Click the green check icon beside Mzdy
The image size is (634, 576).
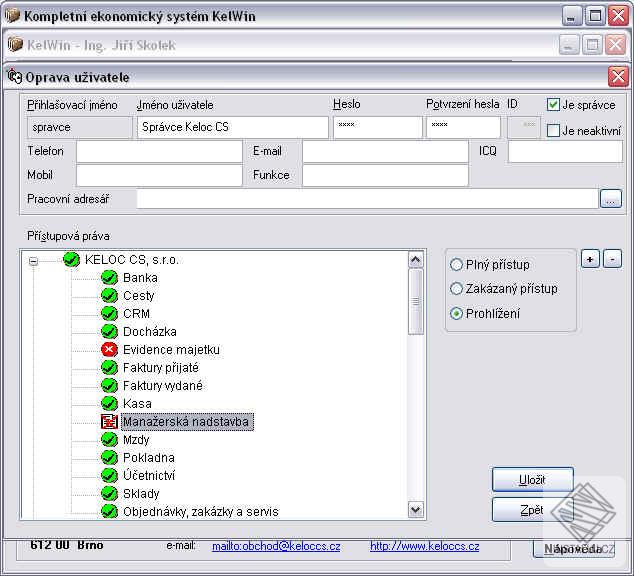[109, 439]
